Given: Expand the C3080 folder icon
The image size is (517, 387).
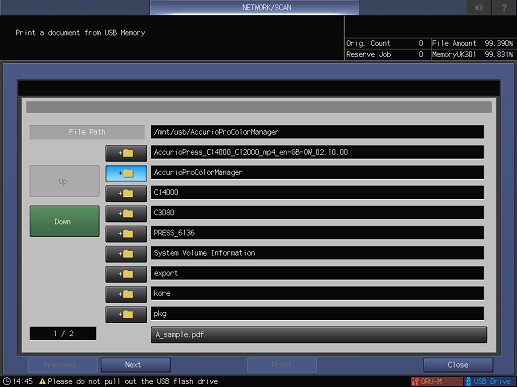Looking at the screenshot, I should pos(126,214).
